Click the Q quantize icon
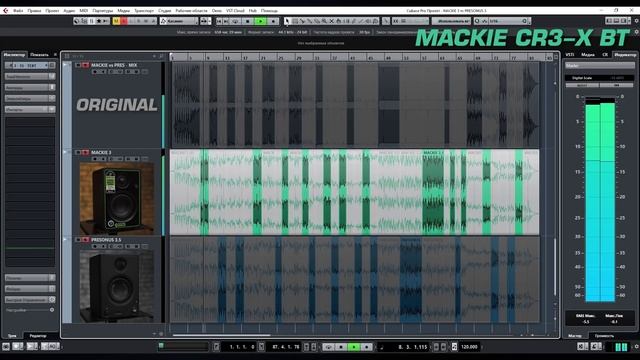 (477, 21)
